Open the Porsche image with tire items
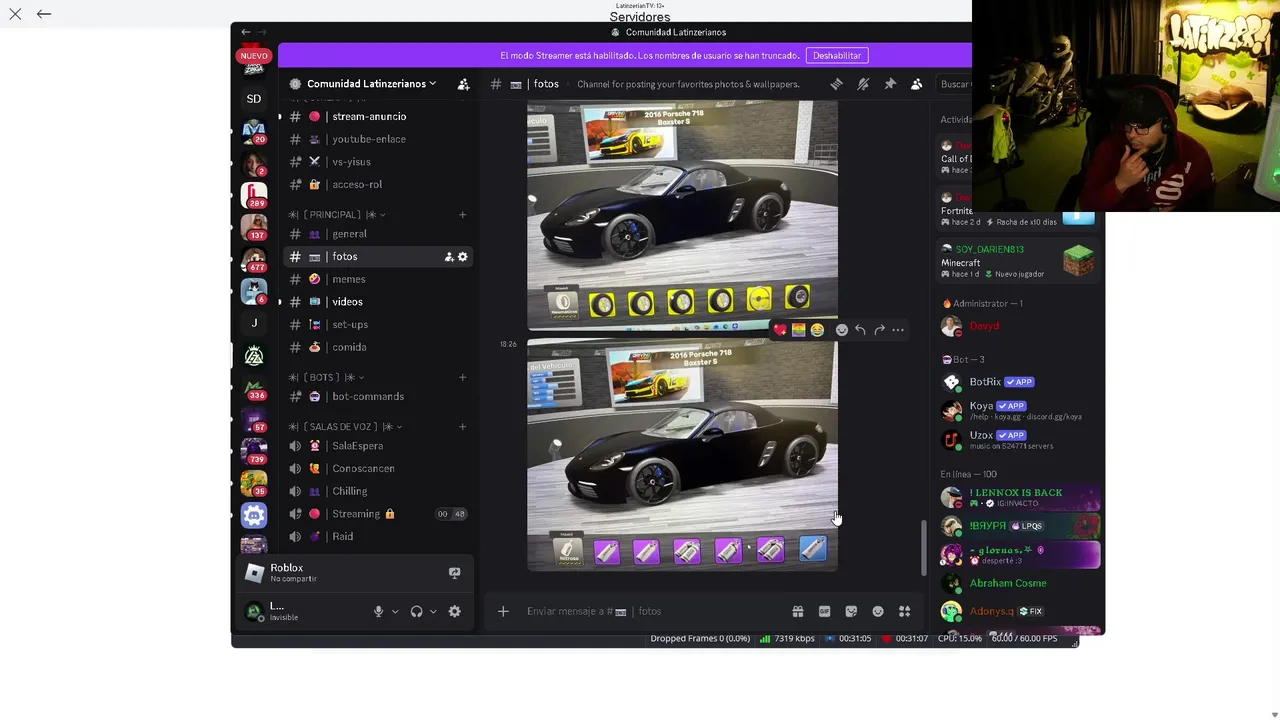 tap(682, 213)
